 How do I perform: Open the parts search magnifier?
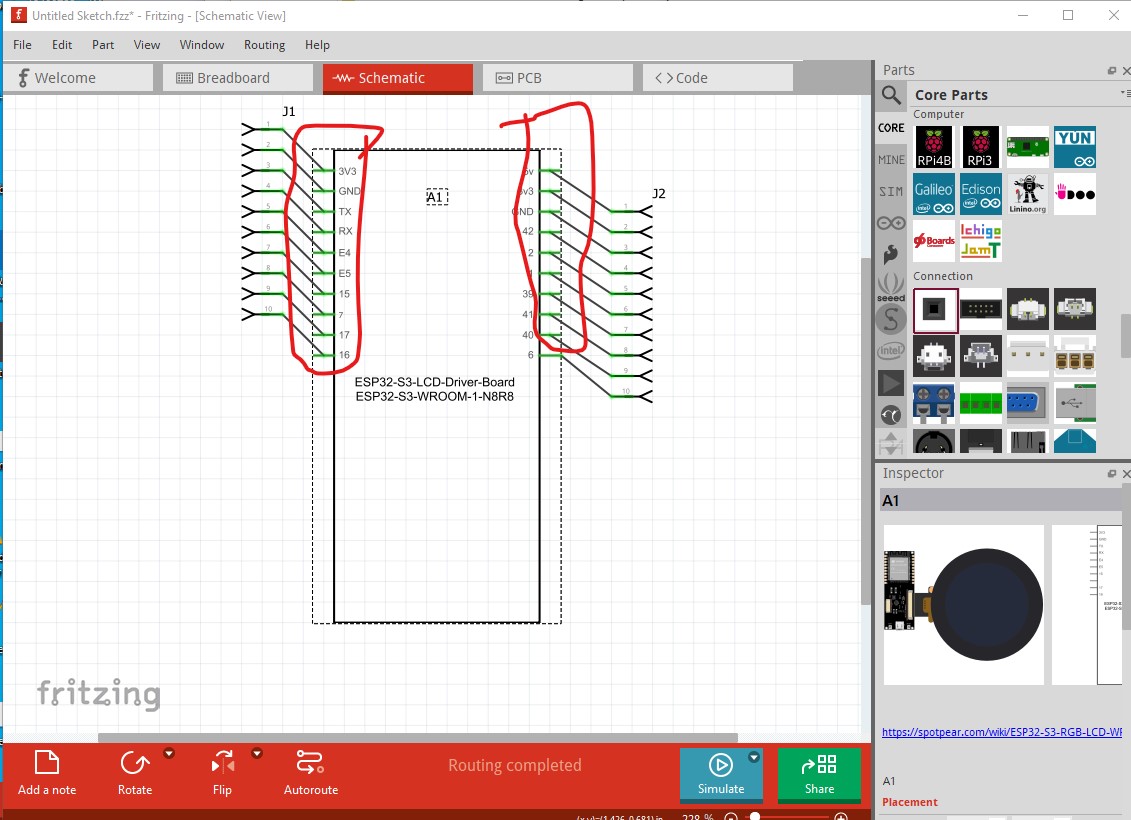891,94
